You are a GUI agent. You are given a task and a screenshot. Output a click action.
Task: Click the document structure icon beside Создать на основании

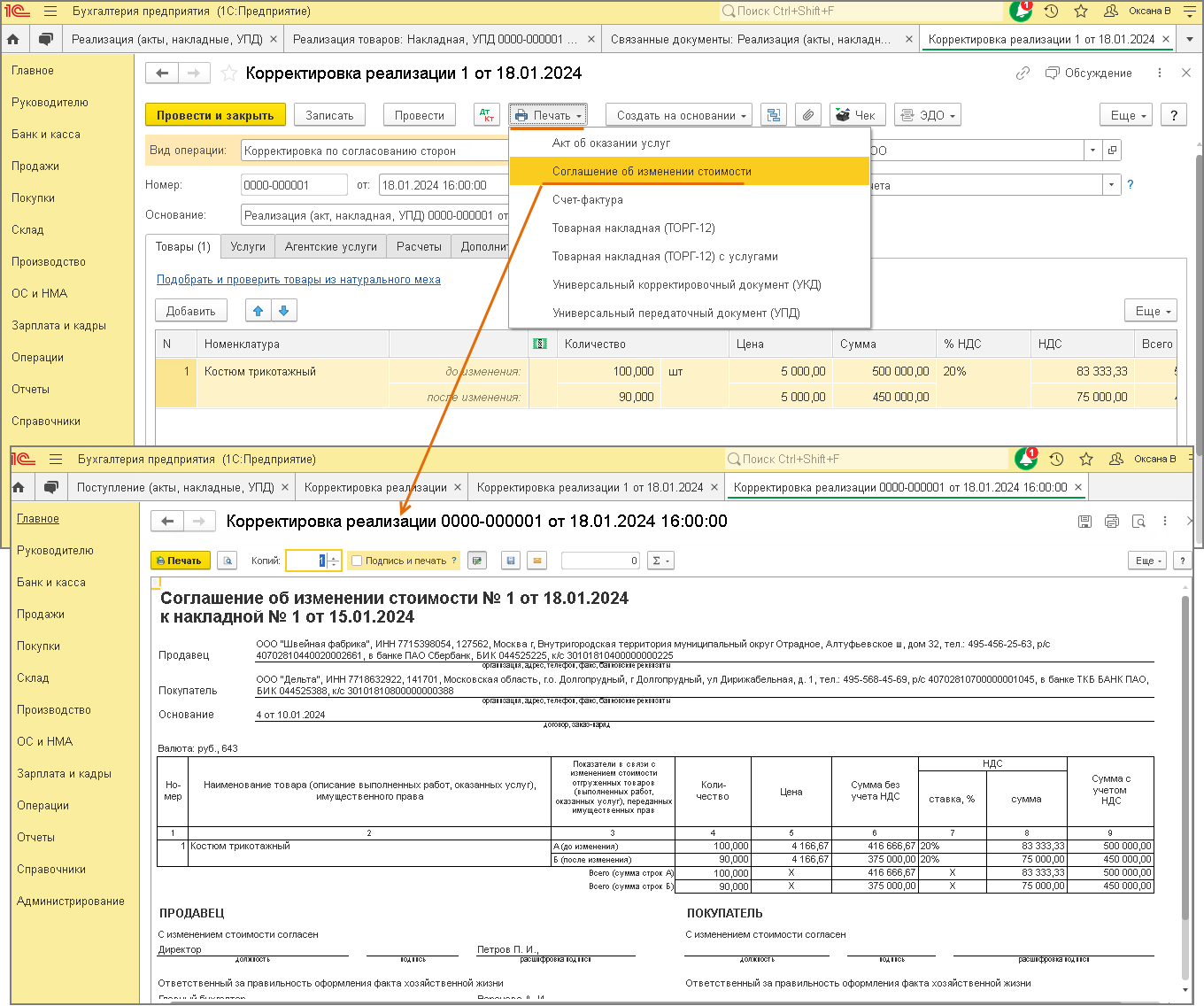[774, 115]
